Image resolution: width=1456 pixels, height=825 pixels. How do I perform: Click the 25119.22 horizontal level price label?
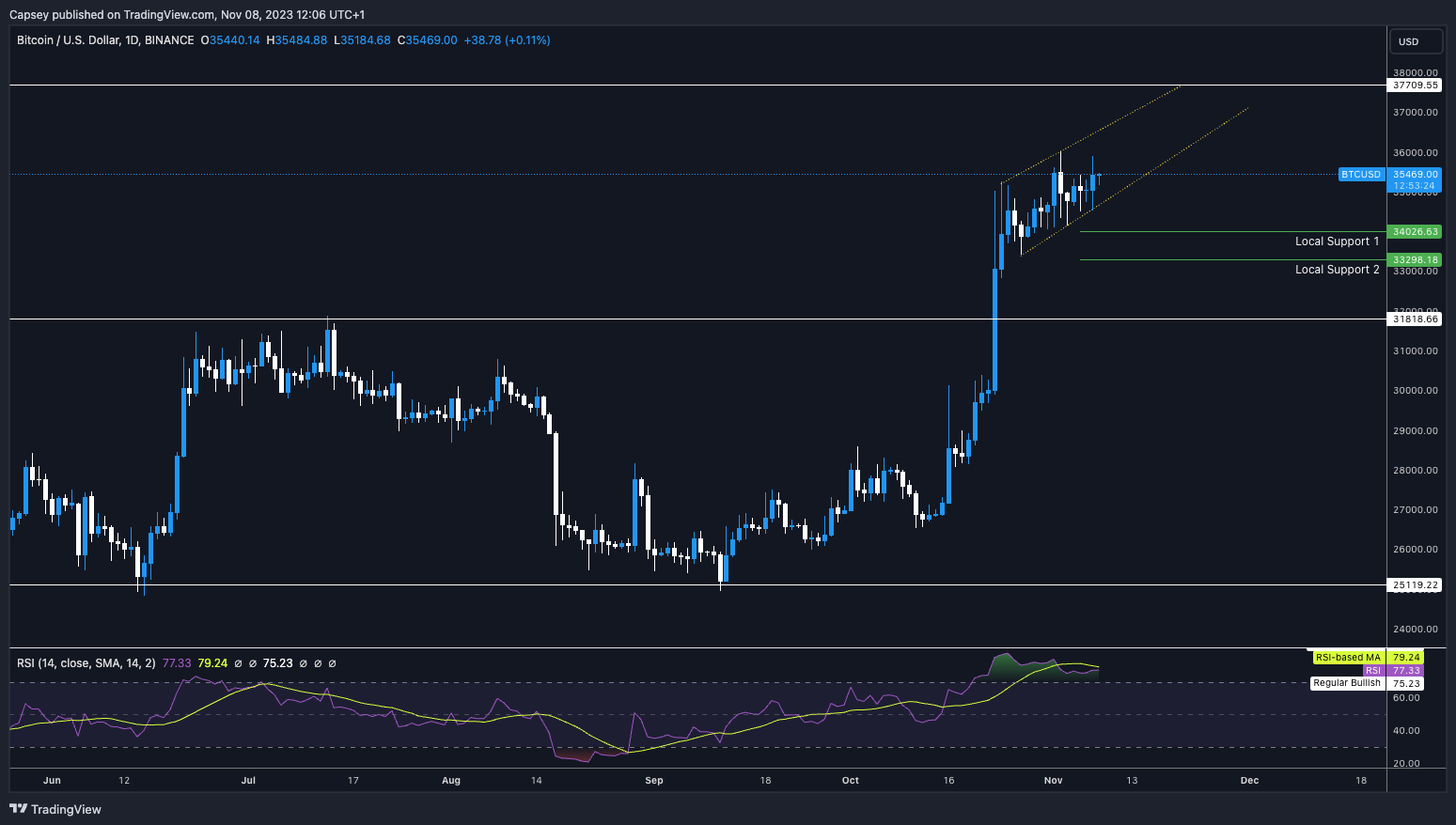[1416, 584]
